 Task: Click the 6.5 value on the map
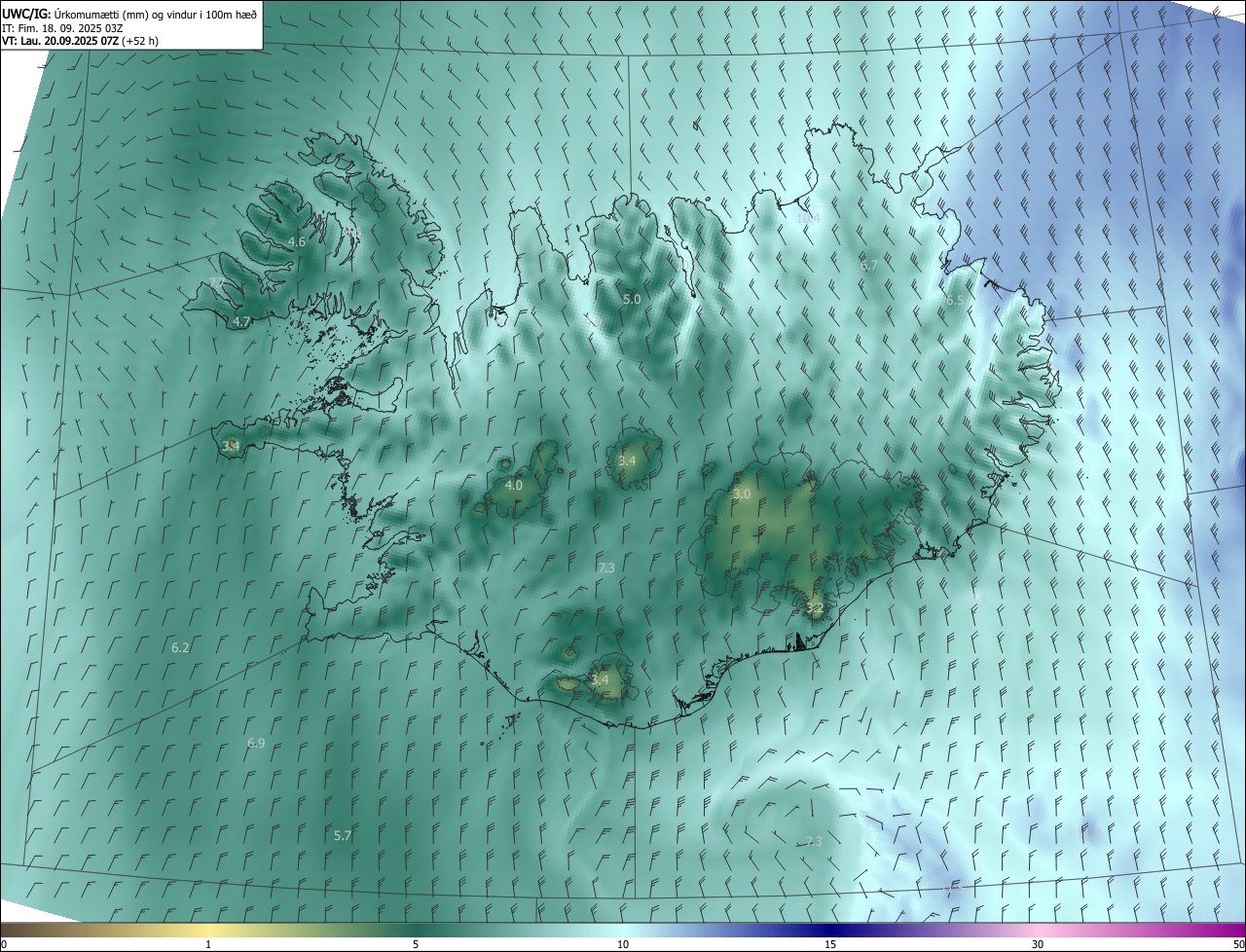tap(955, 301)
